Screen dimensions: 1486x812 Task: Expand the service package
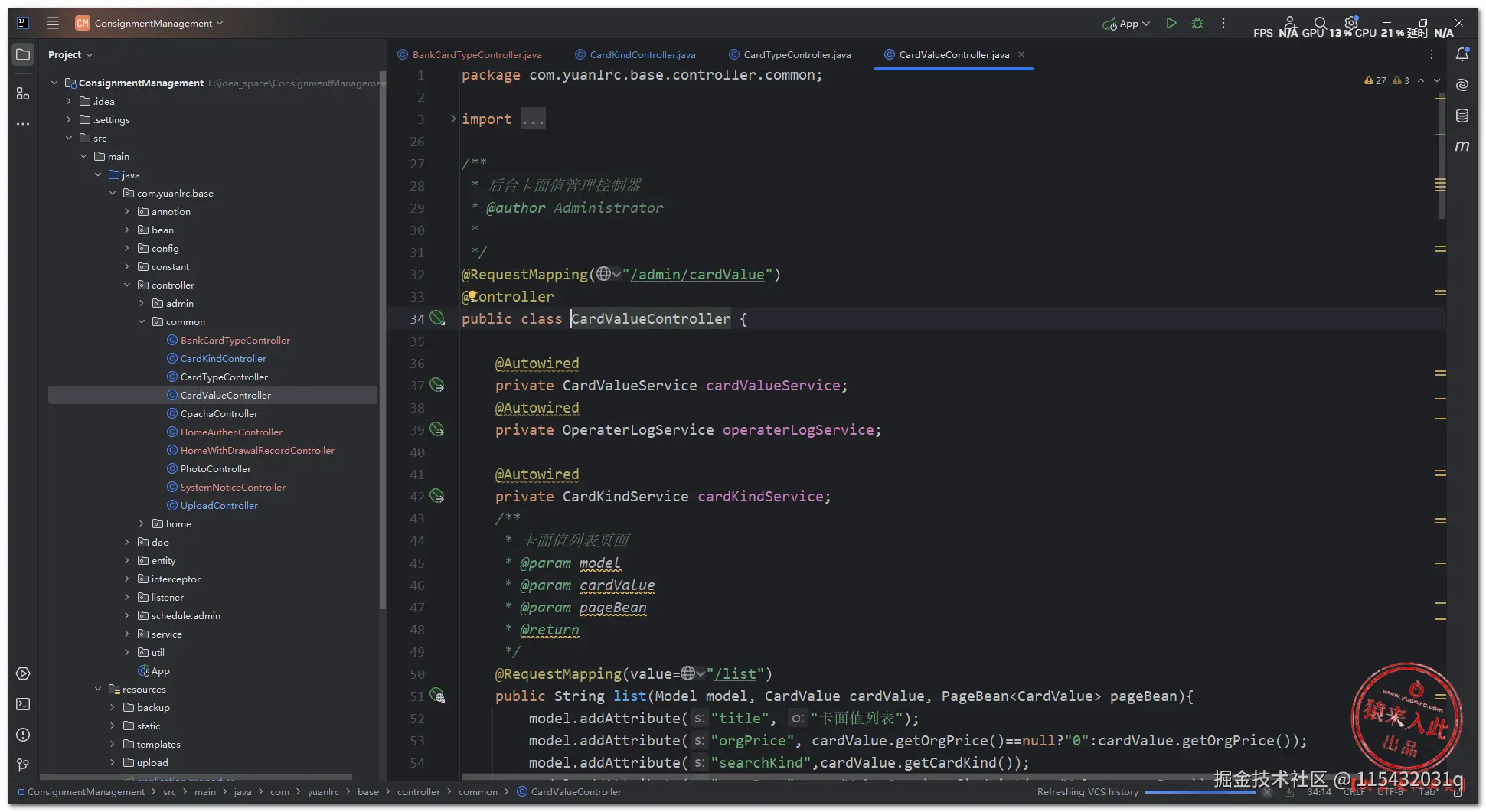127,634
